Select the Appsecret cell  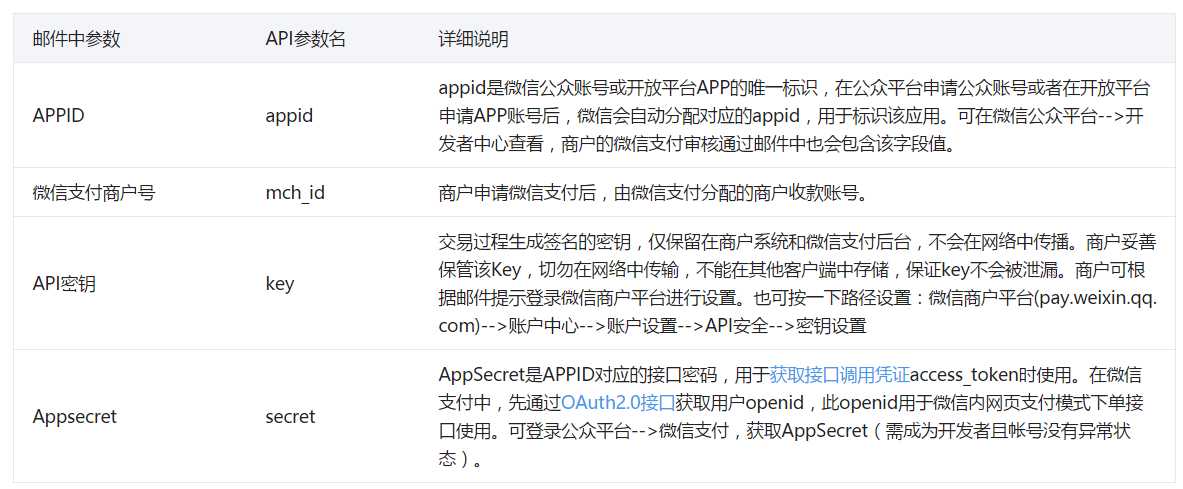[75, 417]
